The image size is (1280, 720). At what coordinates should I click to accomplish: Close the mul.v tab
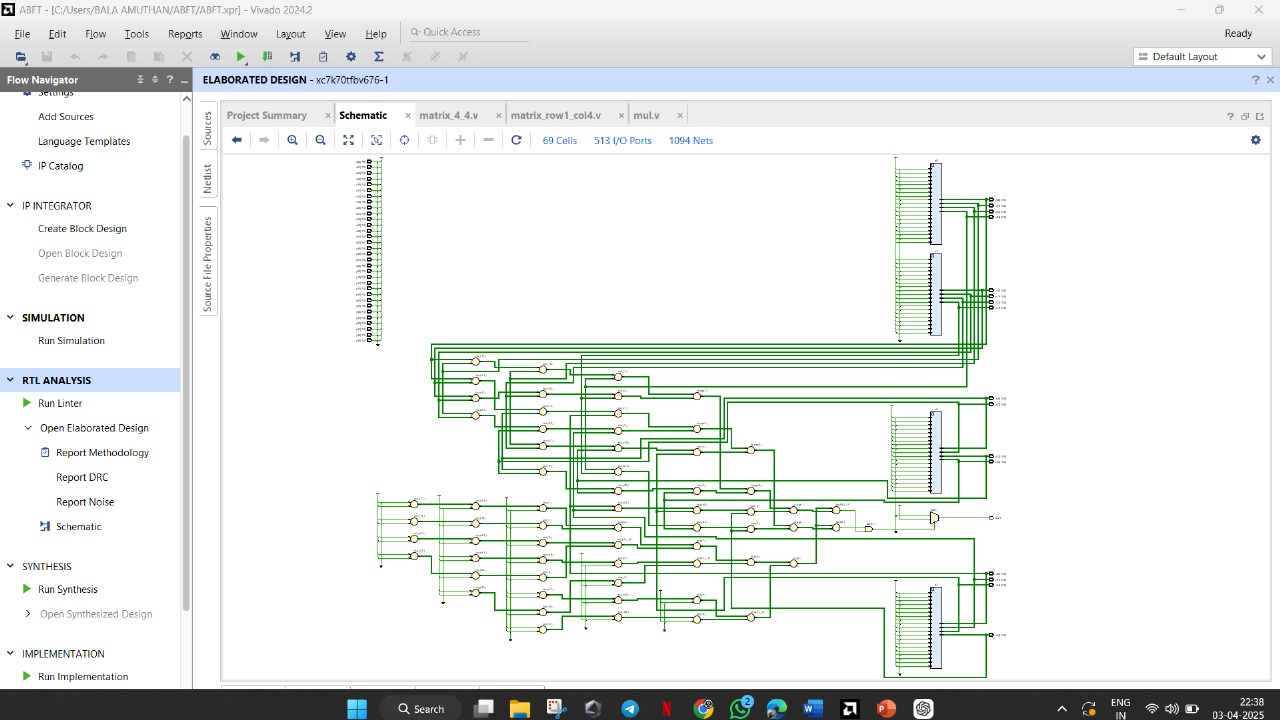tap(680, 115)
